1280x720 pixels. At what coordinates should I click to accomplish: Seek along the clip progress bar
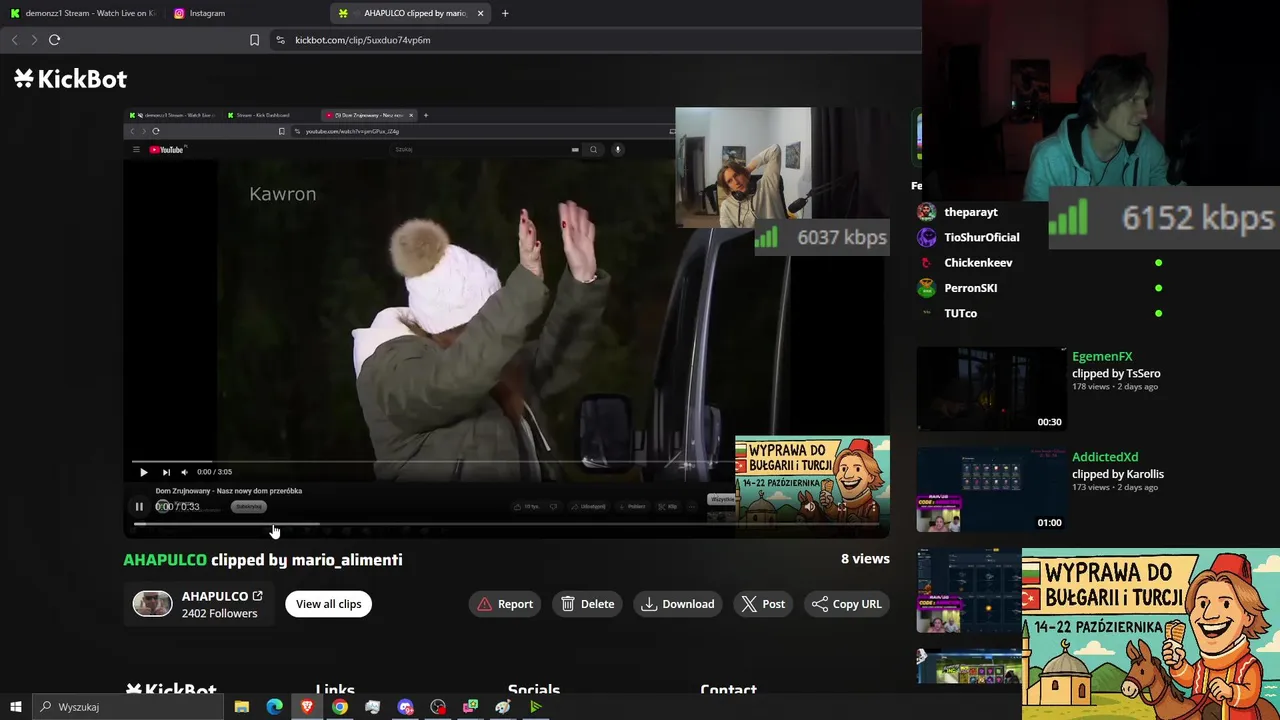[x=505, y=524]
